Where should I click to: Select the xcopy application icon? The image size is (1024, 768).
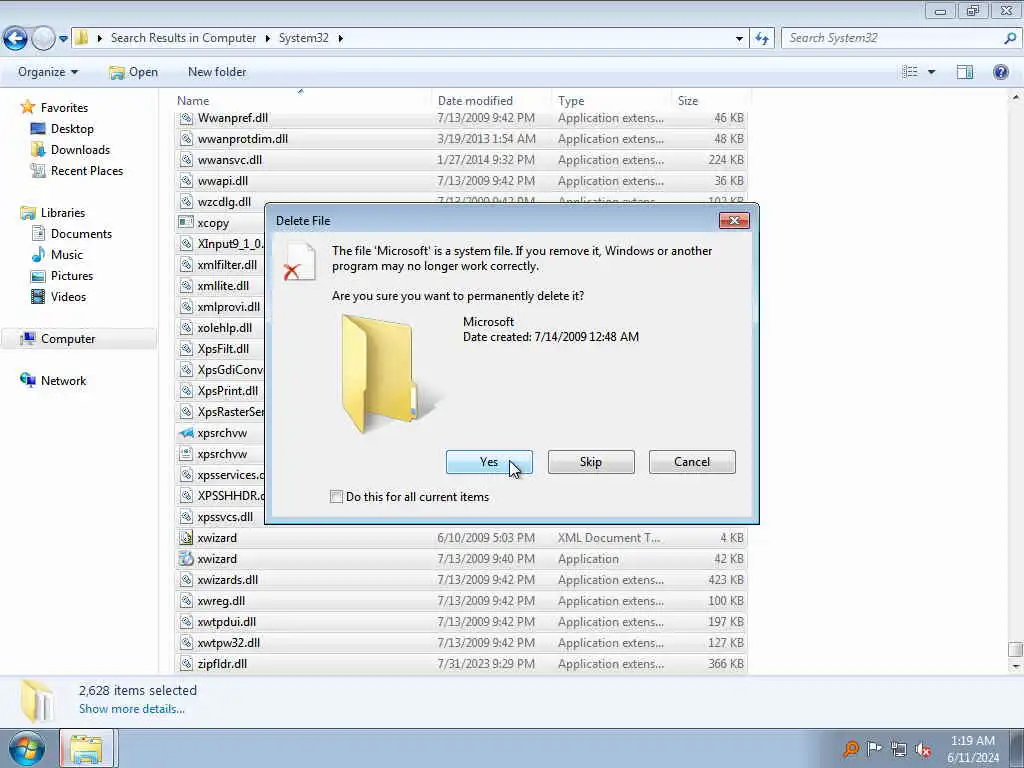186,223
